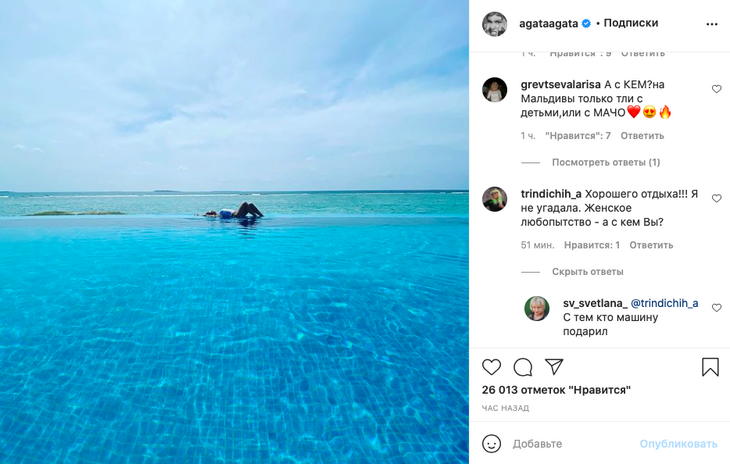Open the "Подписки" following menu
Viewport: 730px width, 464px height.
pyautogui.click(x=631, y=23)
